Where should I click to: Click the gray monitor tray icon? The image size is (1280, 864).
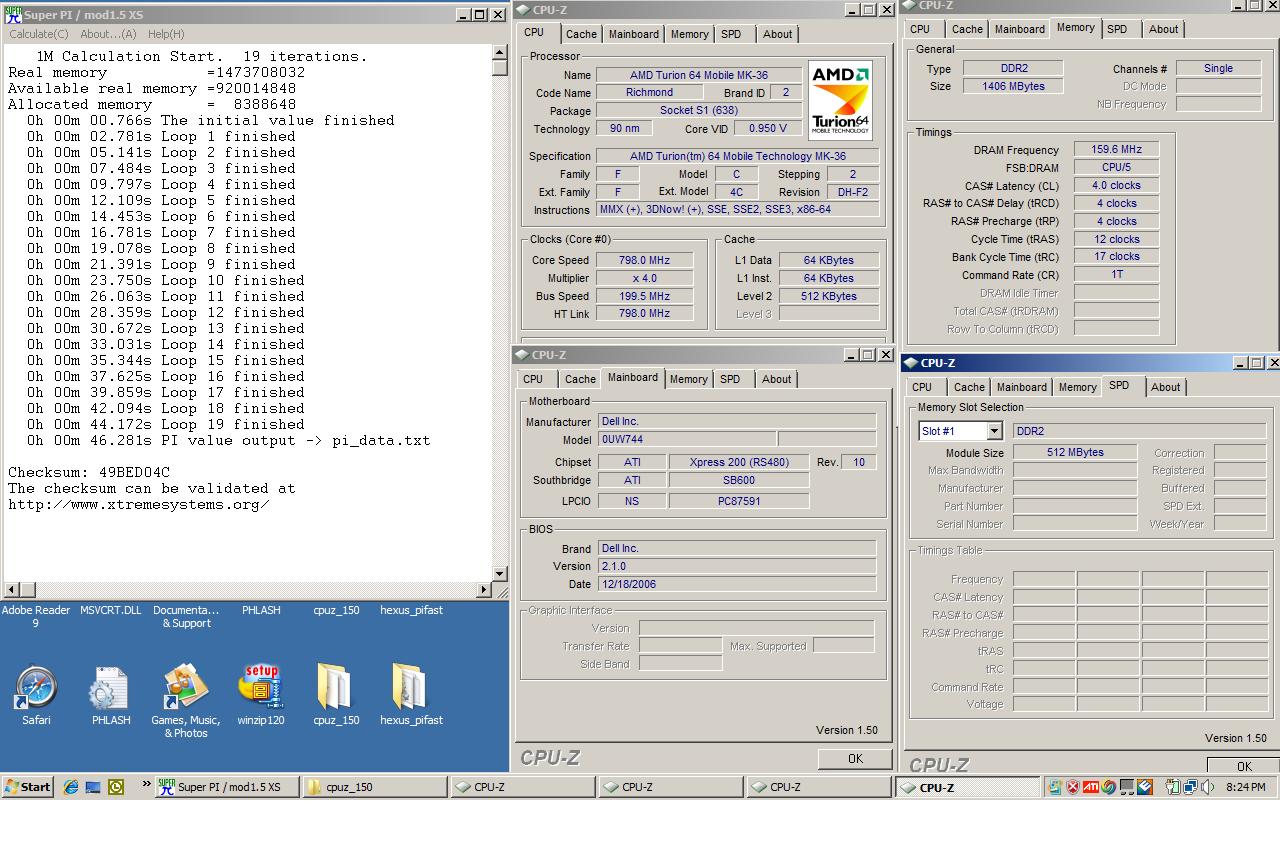[x=1127, y=787]
